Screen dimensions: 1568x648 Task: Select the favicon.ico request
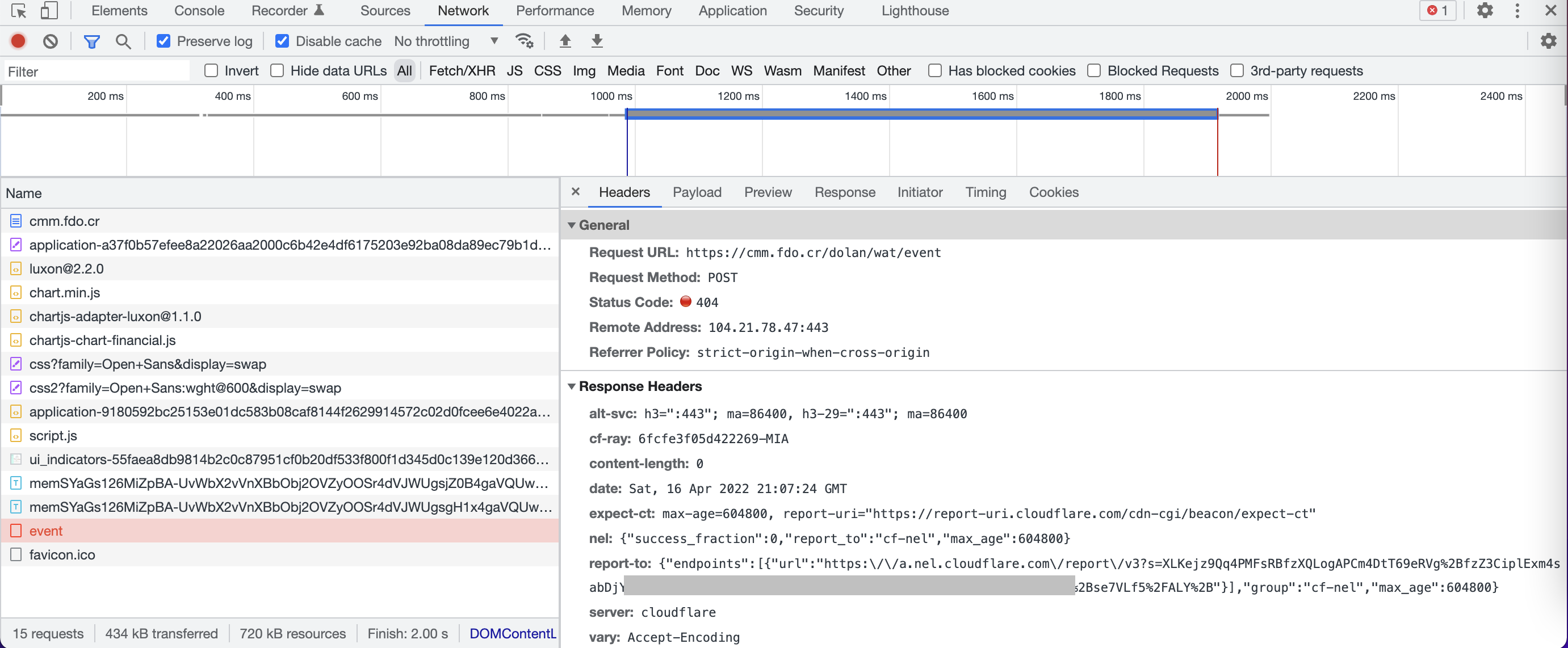(62, 554)
